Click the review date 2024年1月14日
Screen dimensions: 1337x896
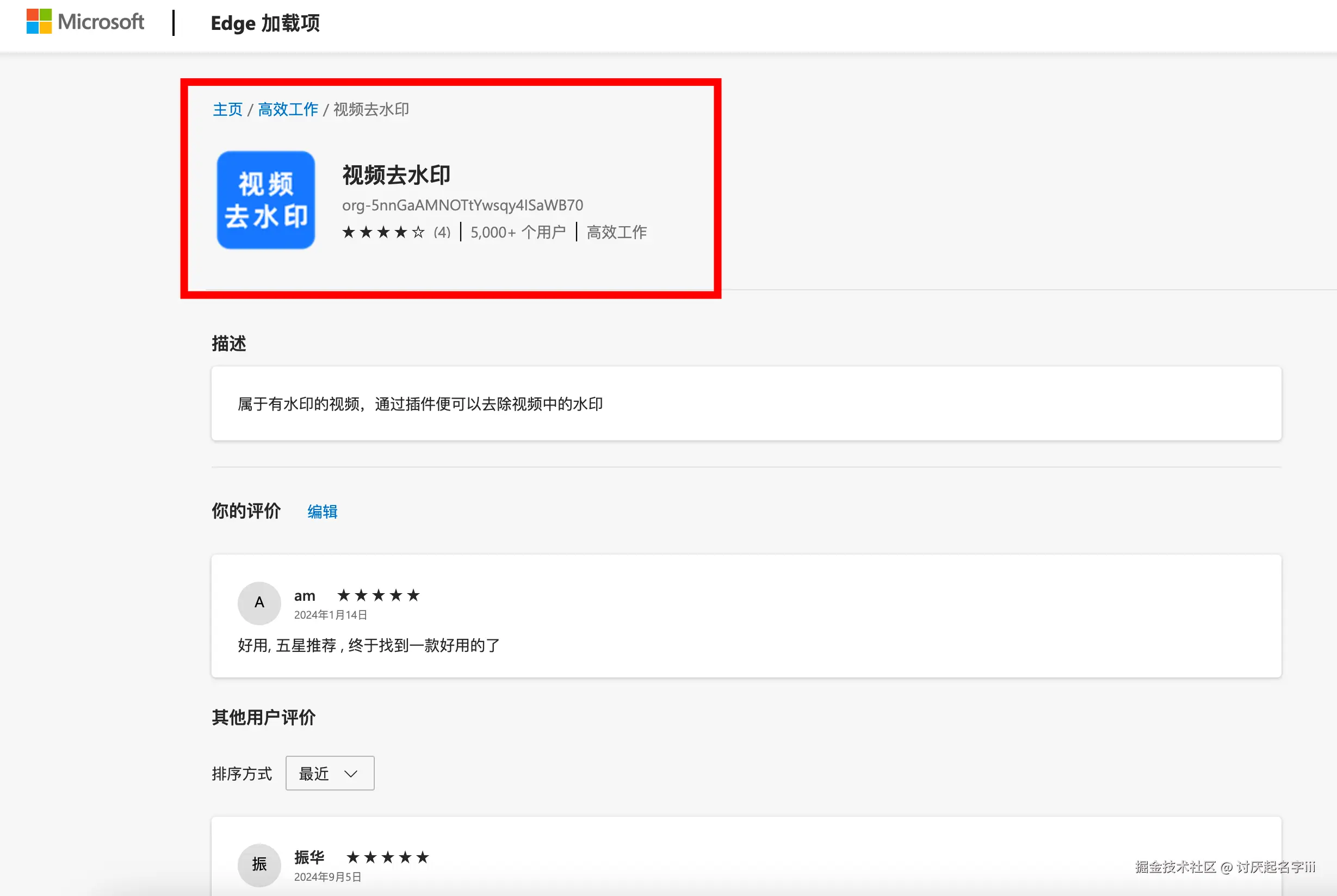click(330, 615)
